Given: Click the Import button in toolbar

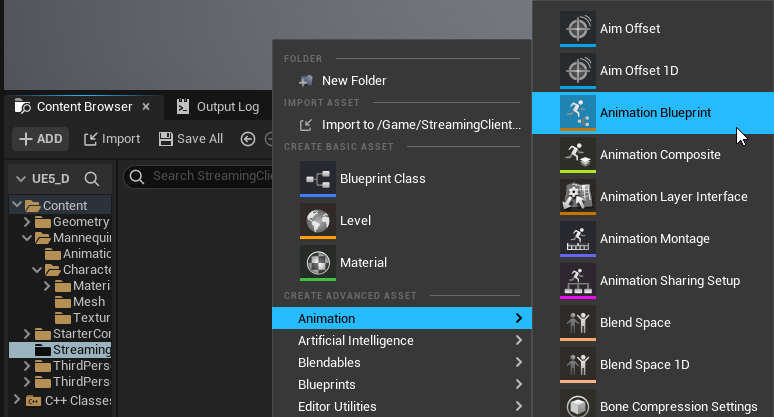Looking at the screenshot, I should [x=112, y=139].
